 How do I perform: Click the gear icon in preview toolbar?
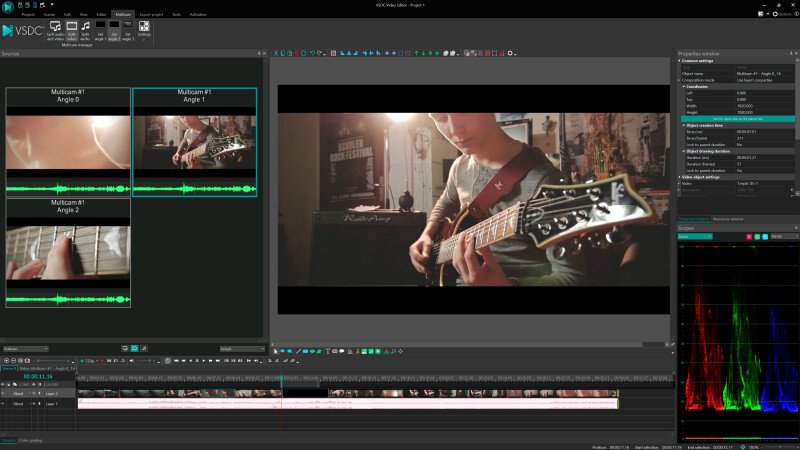510,53
